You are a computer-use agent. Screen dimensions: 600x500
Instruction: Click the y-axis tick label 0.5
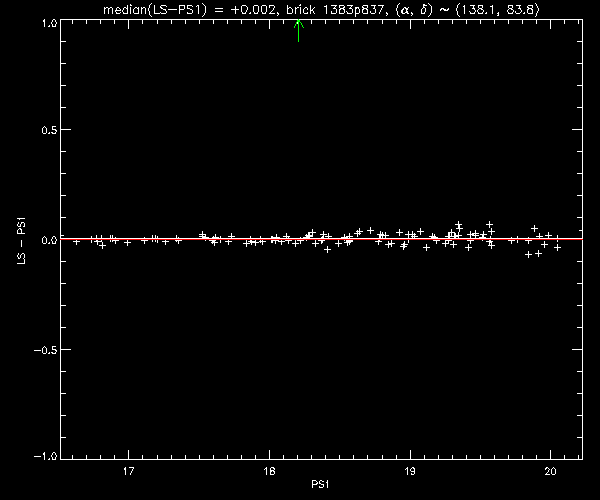(49, 130)
